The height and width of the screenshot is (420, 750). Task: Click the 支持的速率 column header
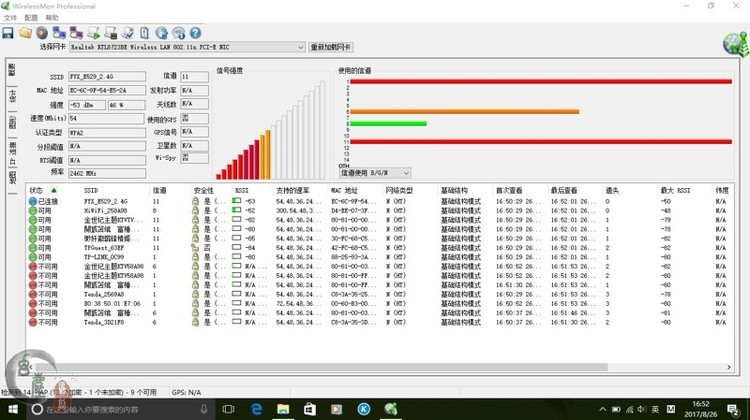pos(292,190)
